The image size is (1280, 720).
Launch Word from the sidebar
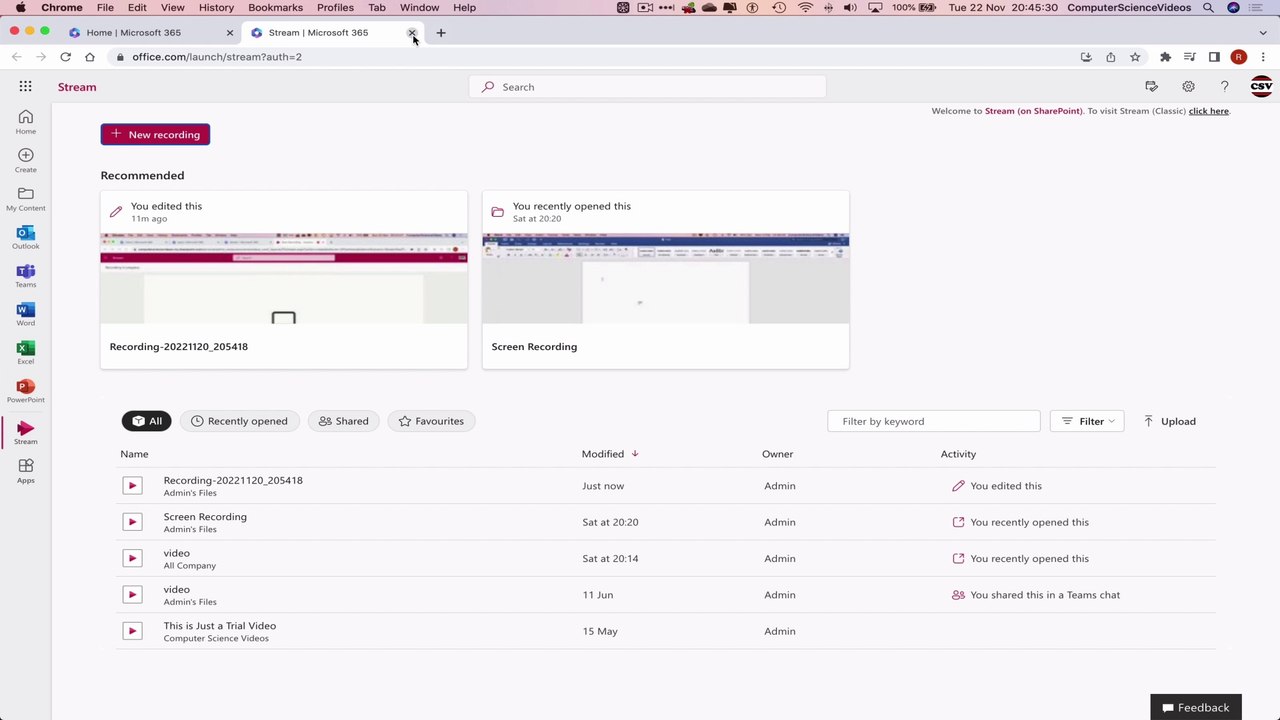[x=25, y=314]
